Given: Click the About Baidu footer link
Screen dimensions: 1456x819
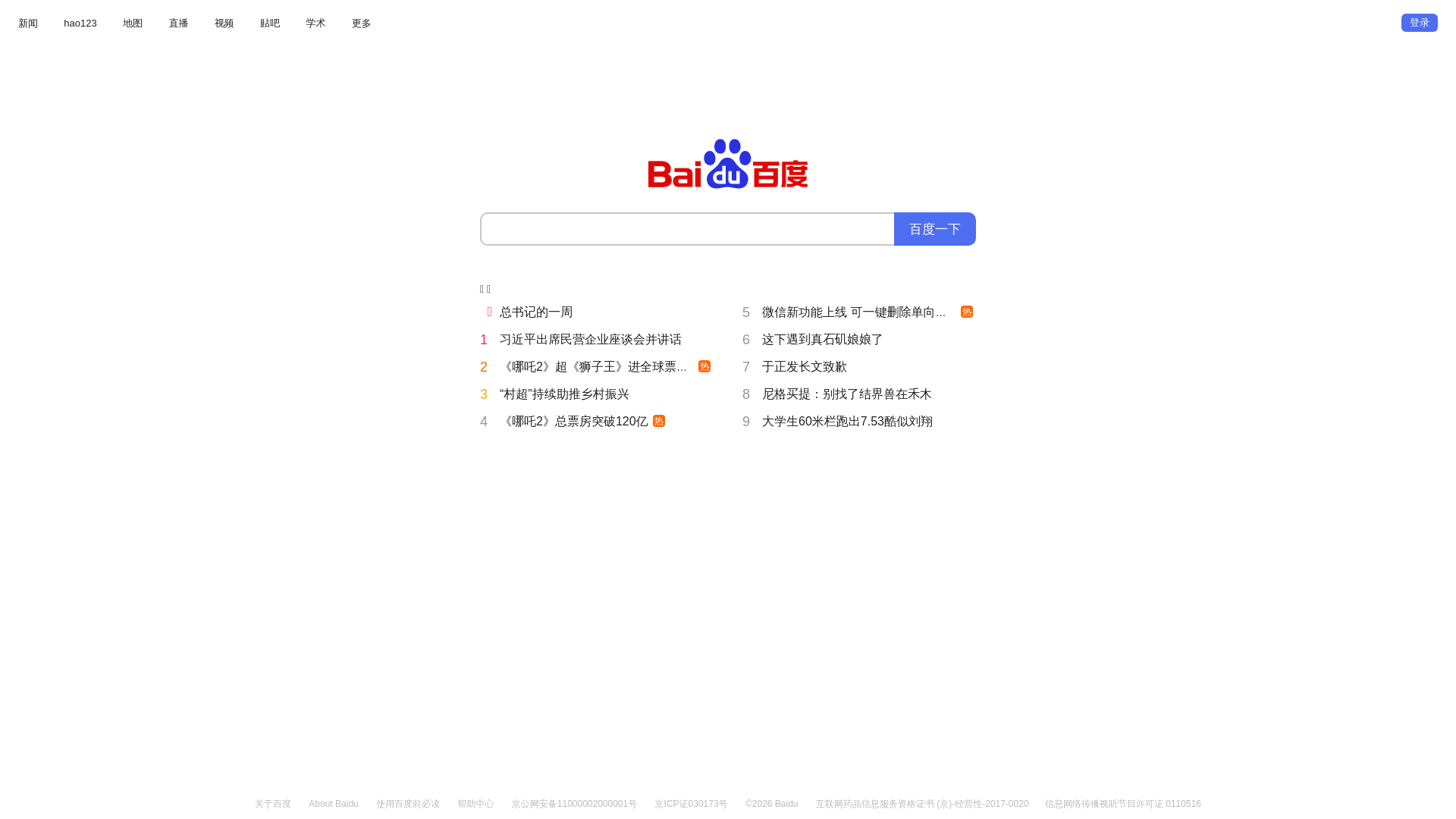Looking at the screenshot, I should click(334, 804).
